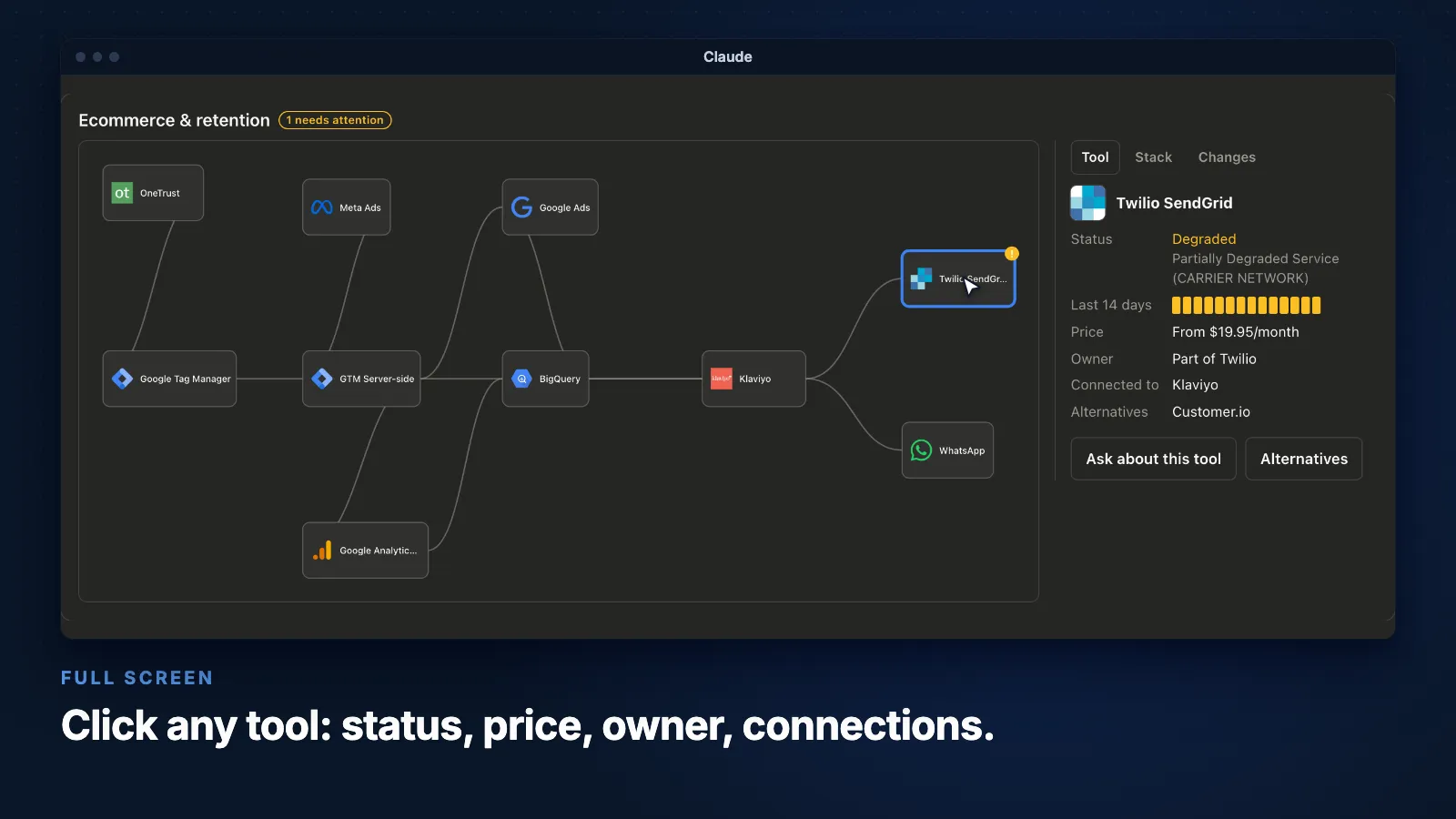Screen dimensions: 1456x819
Task: Click the Last 14 days status bar
Action: pyautogui.click(x=1246, y=306)
